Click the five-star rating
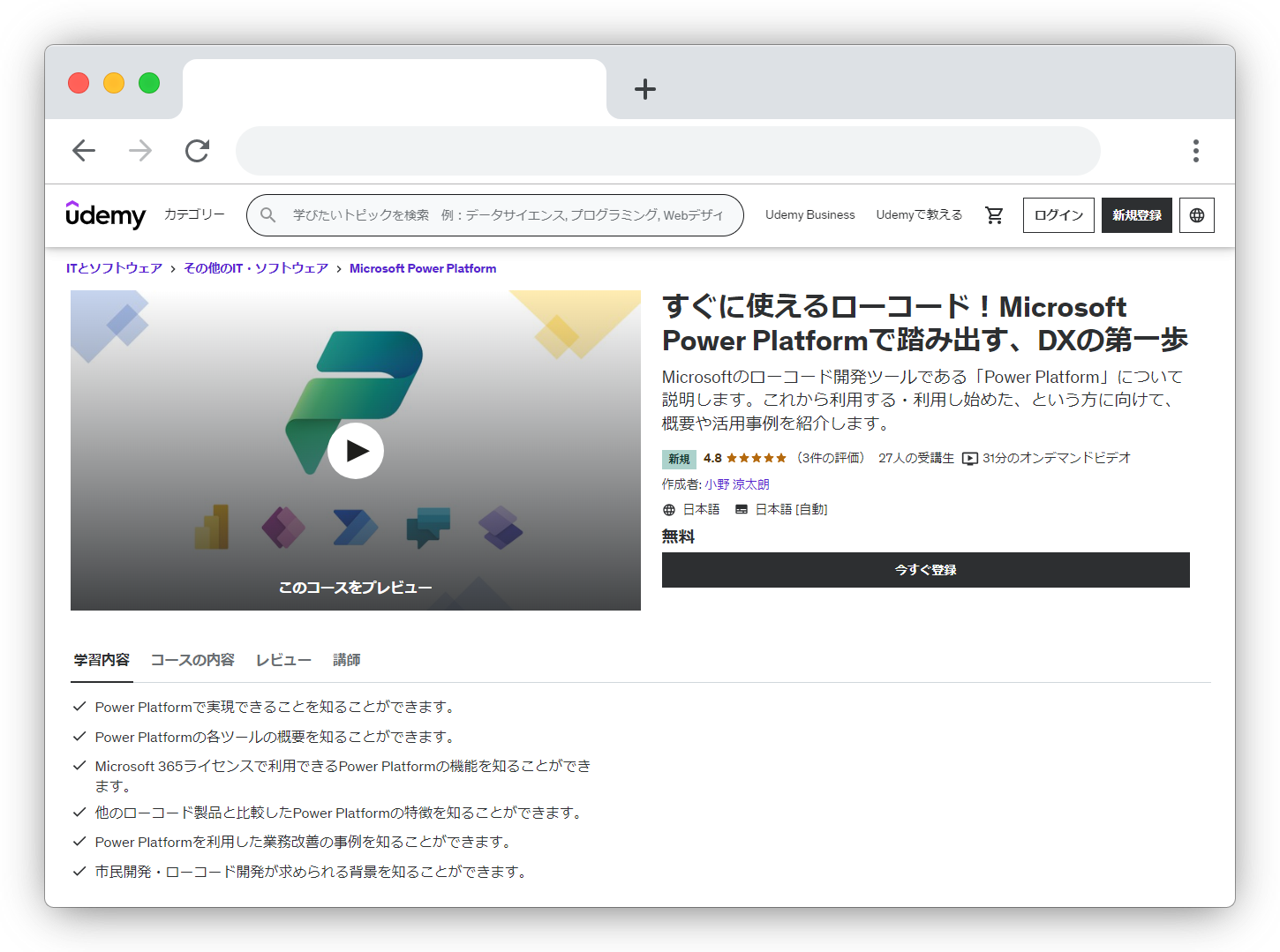 [756, 458]
